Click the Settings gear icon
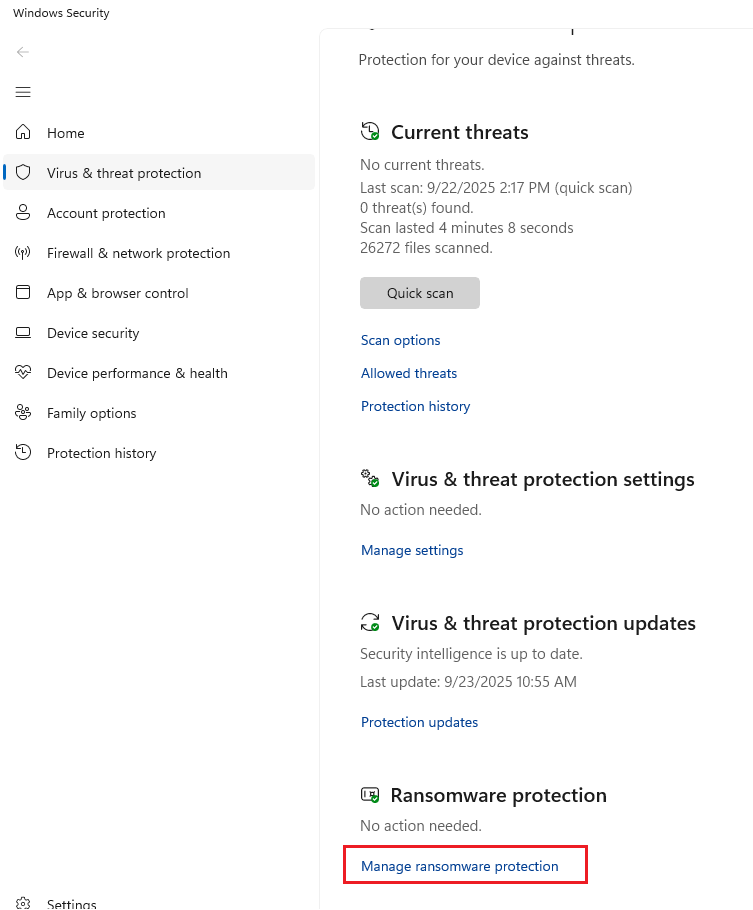 coord(23,904)
